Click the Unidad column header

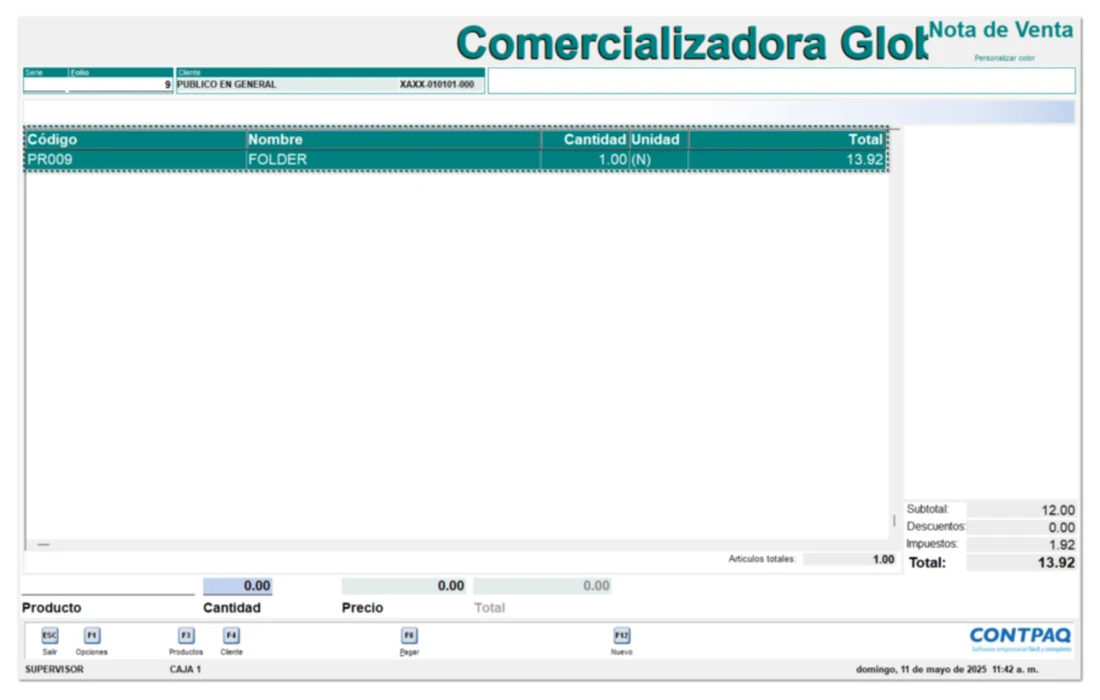coord(659,140)
